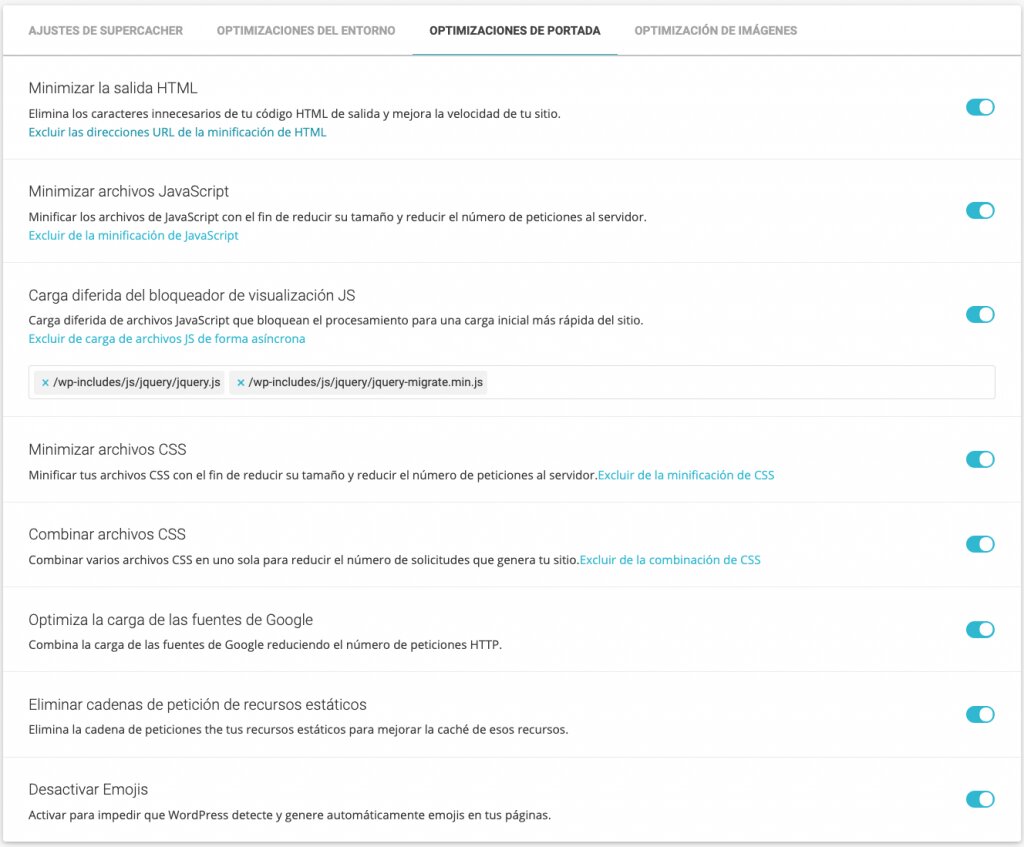Open Excluir las direcciones URL de minificación HTML link

(177, 132)
